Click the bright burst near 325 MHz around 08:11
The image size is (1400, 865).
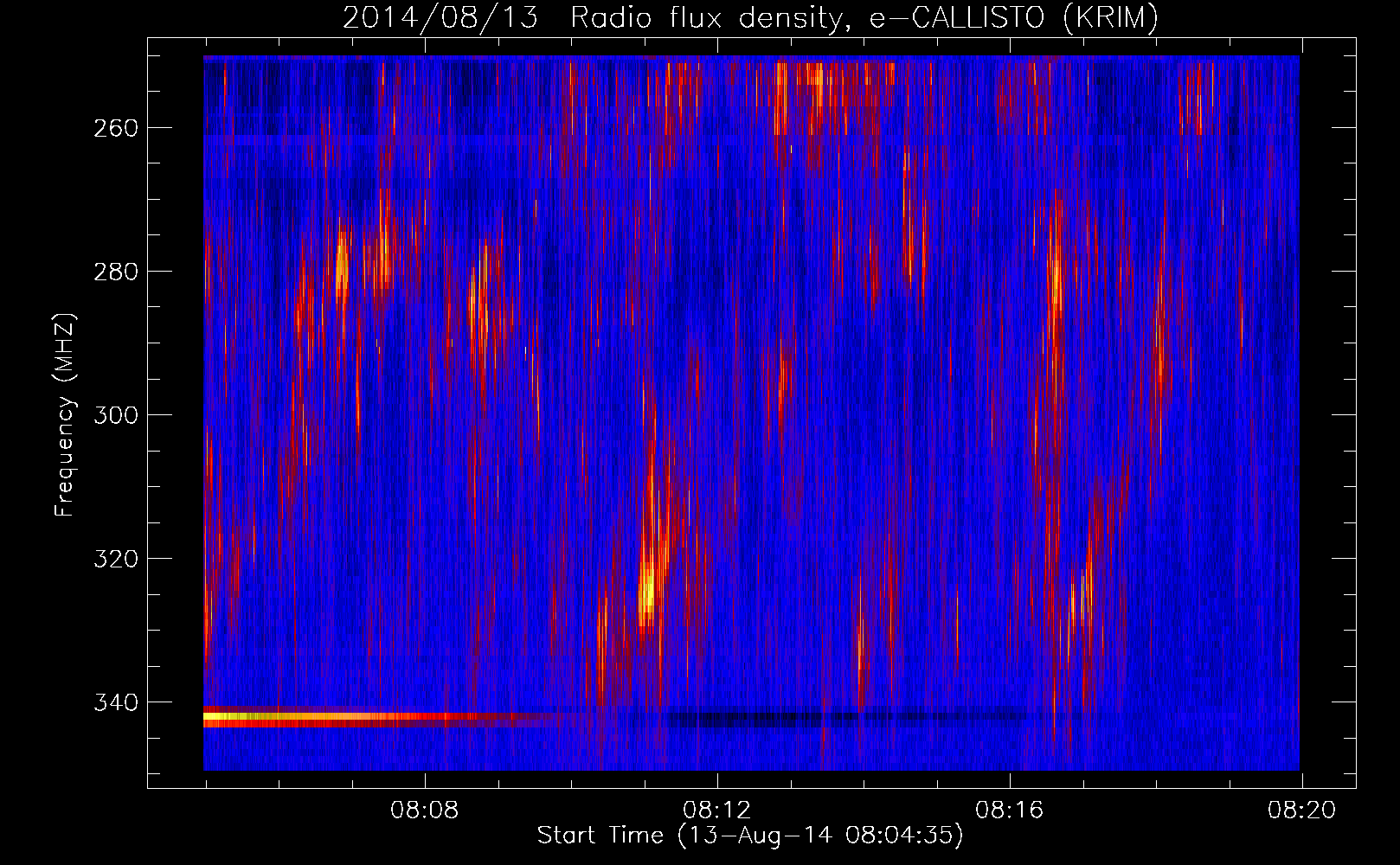(647, 593)
